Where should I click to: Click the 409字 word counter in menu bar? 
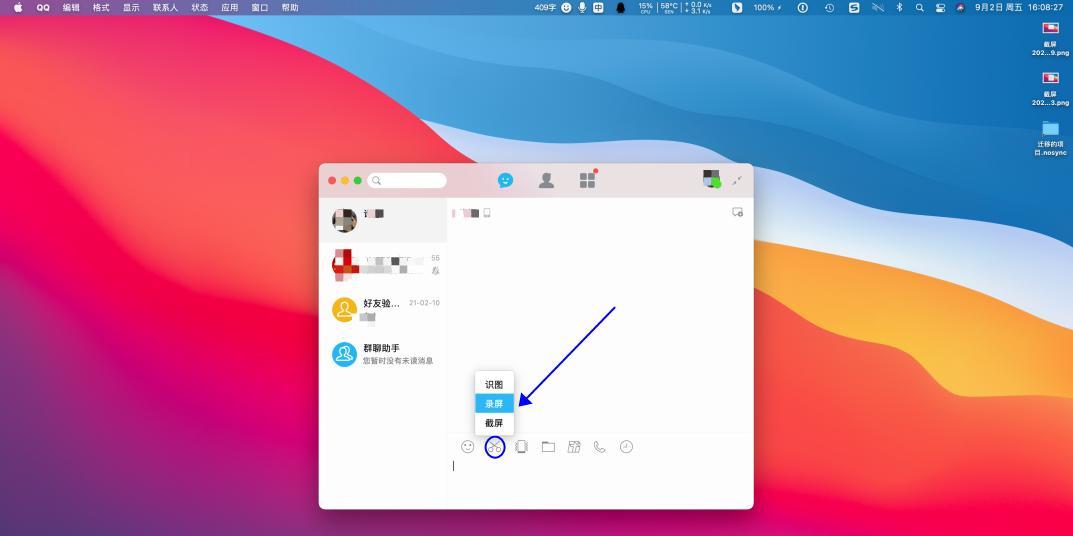[x=545, y=8]
